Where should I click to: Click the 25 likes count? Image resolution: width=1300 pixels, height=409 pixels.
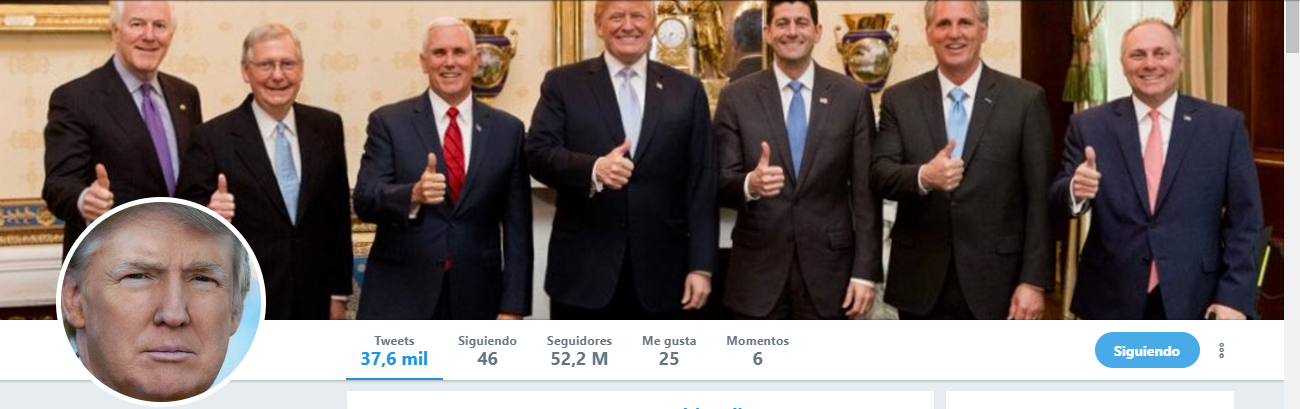669,359
